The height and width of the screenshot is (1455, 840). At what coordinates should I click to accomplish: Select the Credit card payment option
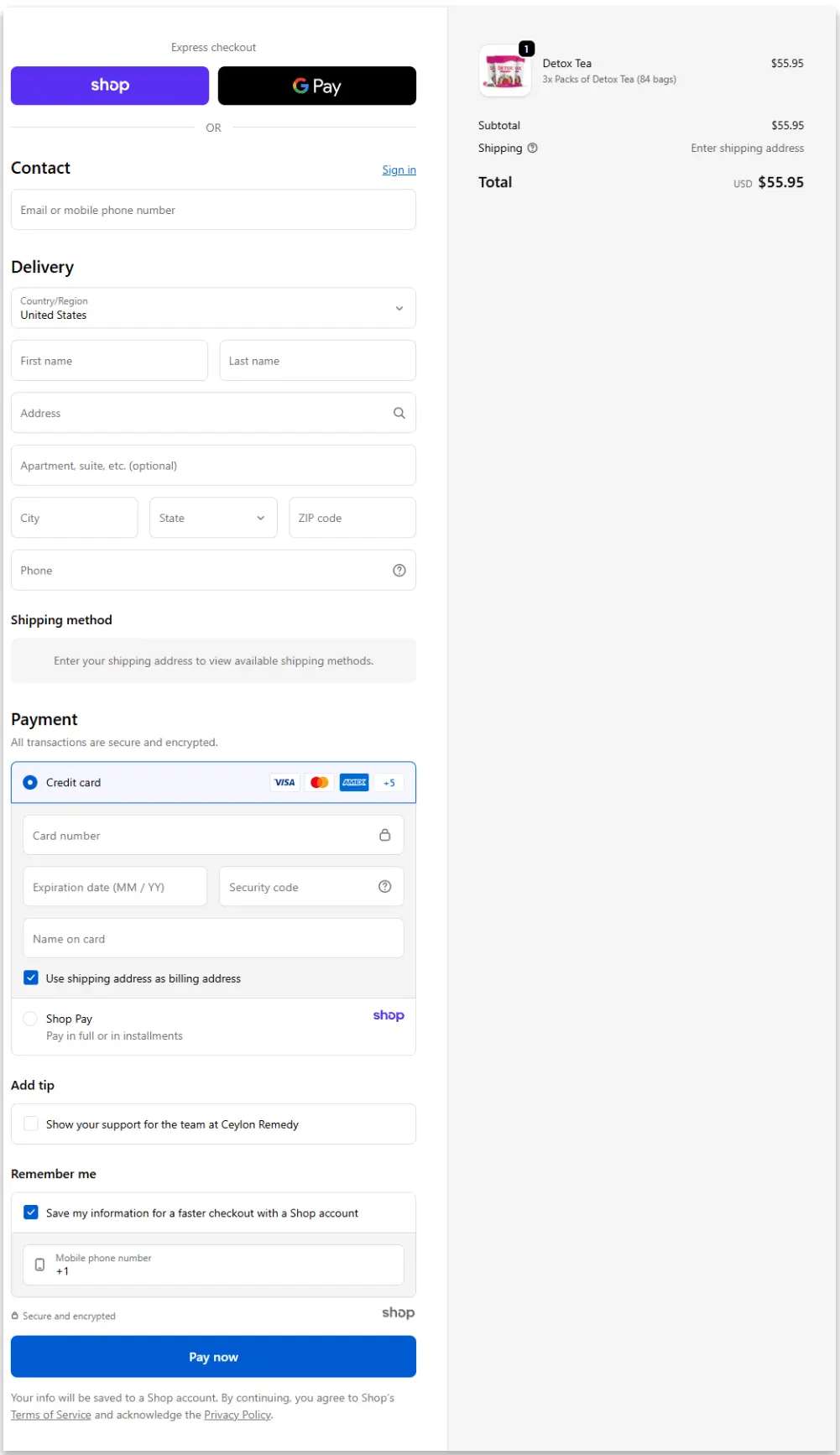click(30, 782)
